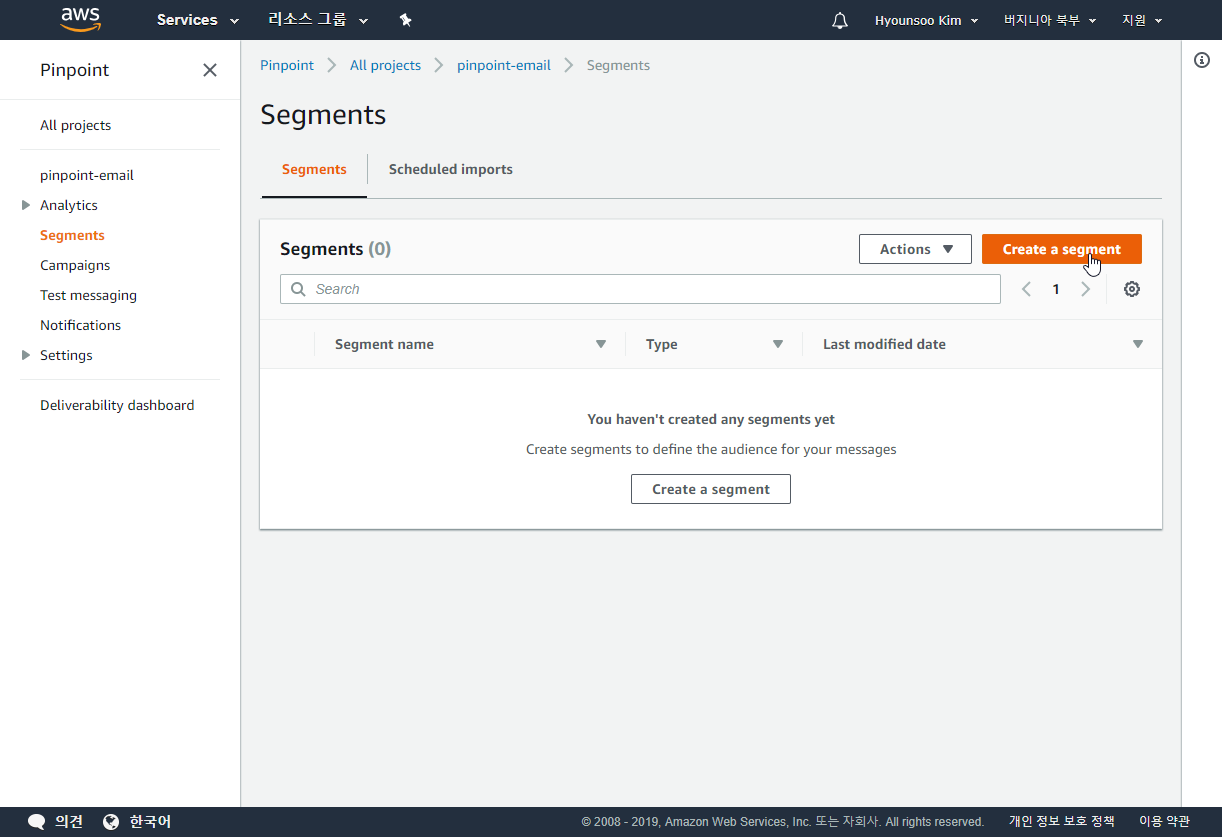The image size is (1222, 837).
Task: Click Settings label in sidebar
Action: 66,355
